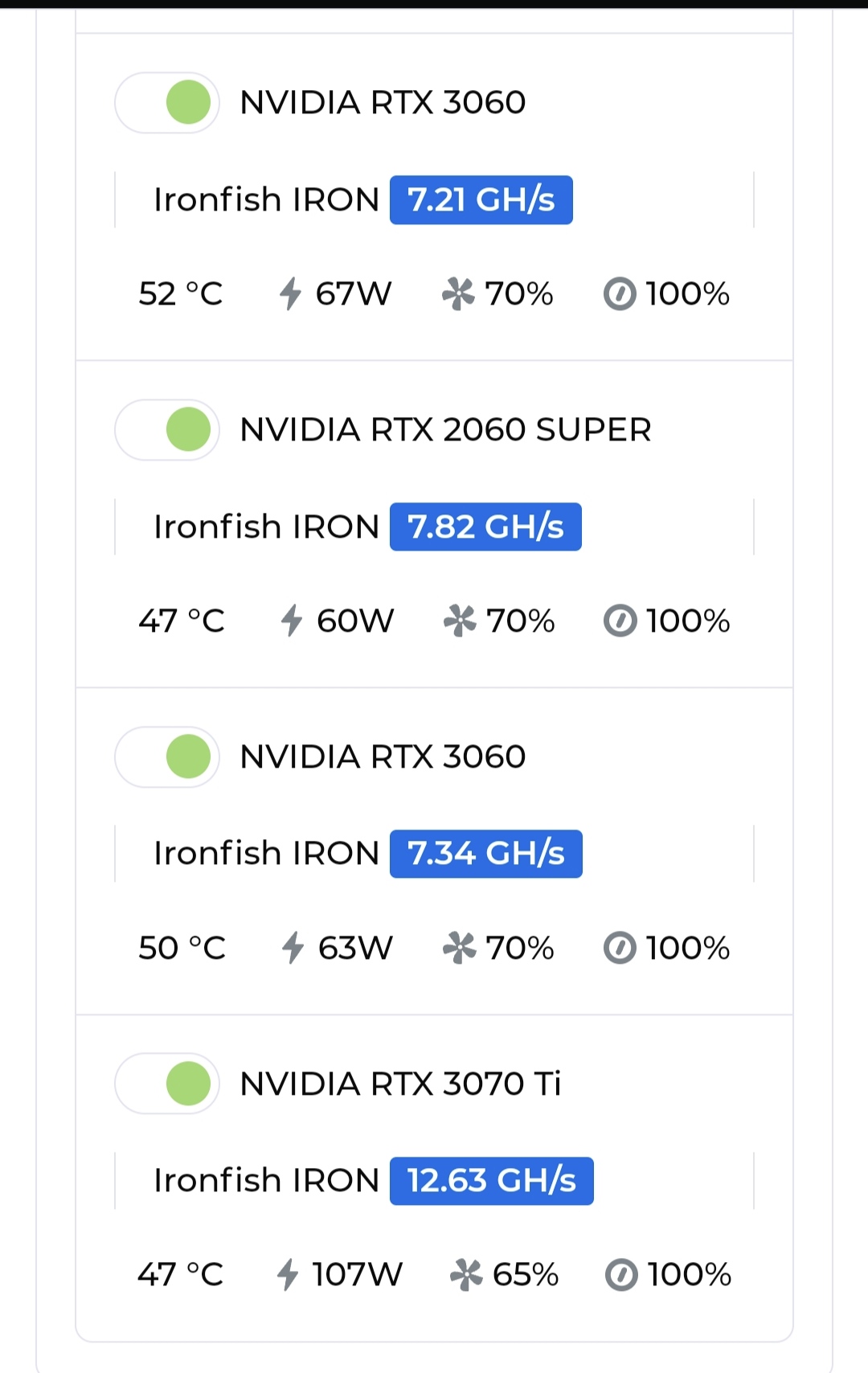Click the lightning bolt icon beside 67W
Screen dimensions: 868x1373
click(x=290, y=293)
